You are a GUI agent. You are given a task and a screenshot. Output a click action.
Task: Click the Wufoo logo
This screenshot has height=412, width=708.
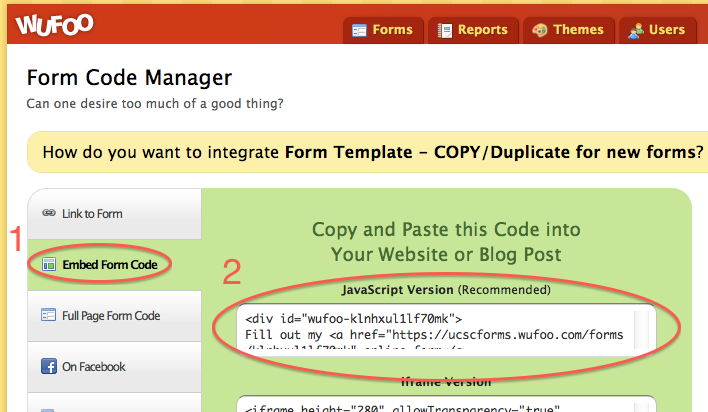point(55,24)
